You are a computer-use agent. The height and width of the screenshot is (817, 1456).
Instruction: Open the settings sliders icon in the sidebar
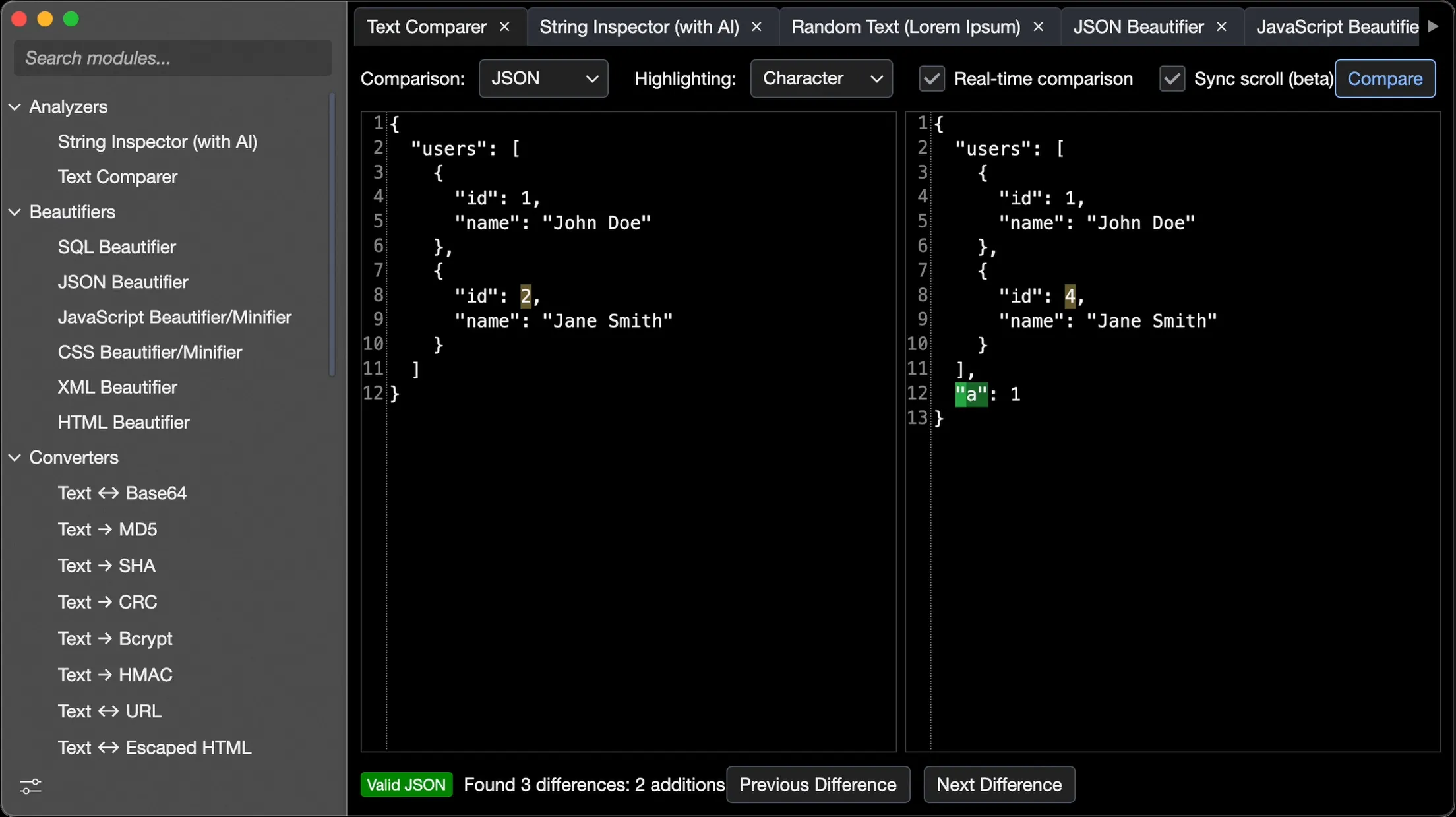pos(30,786)
